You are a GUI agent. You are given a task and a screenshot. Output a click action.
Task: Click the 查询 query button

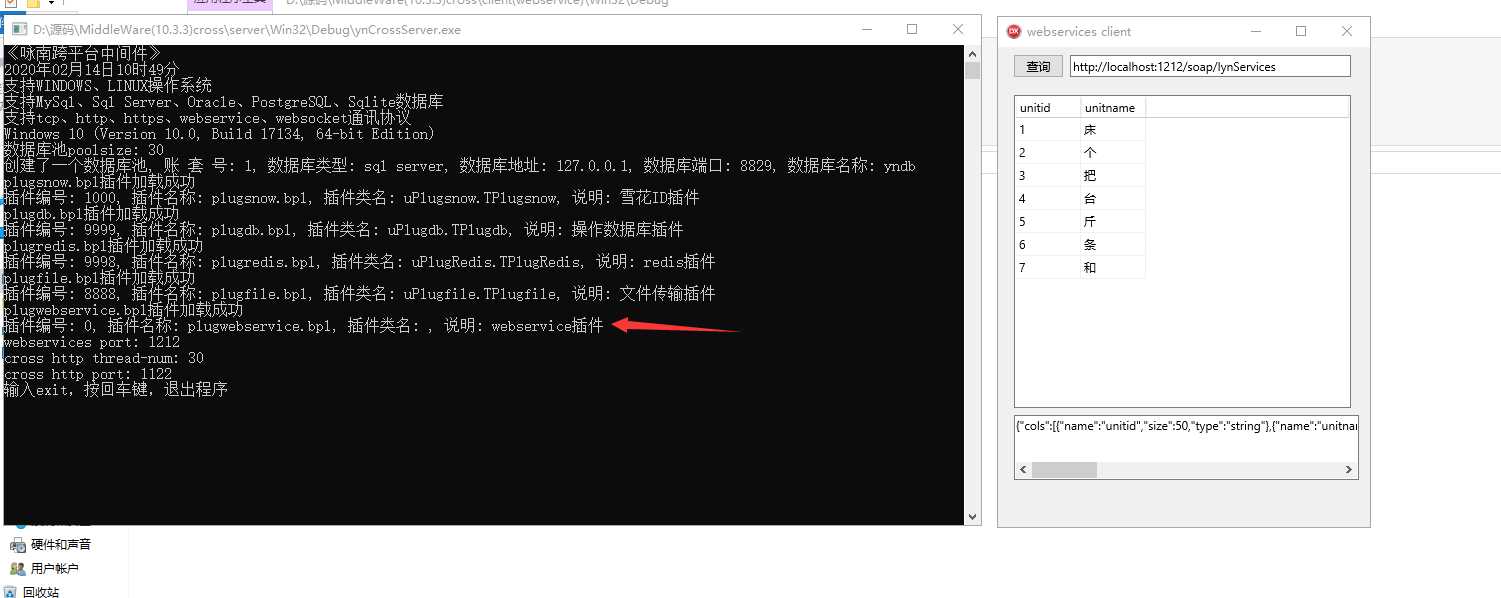tap(1038, 67)
